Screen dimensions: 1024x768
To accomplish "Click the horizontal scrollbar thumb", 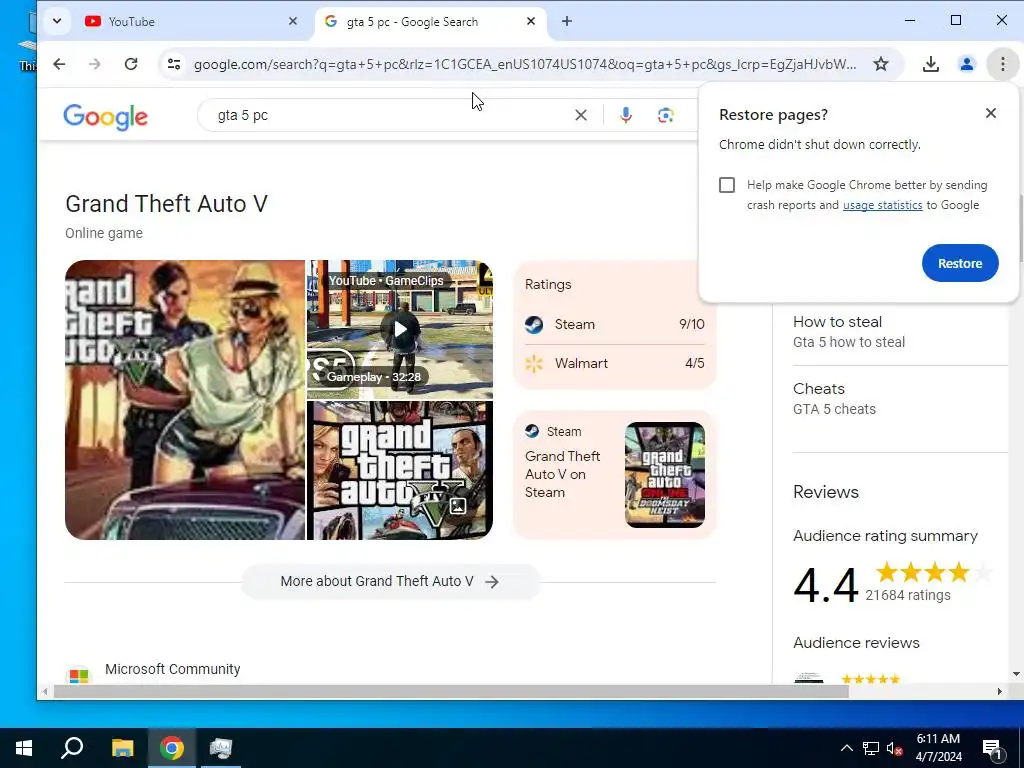I will click(451, 692).
